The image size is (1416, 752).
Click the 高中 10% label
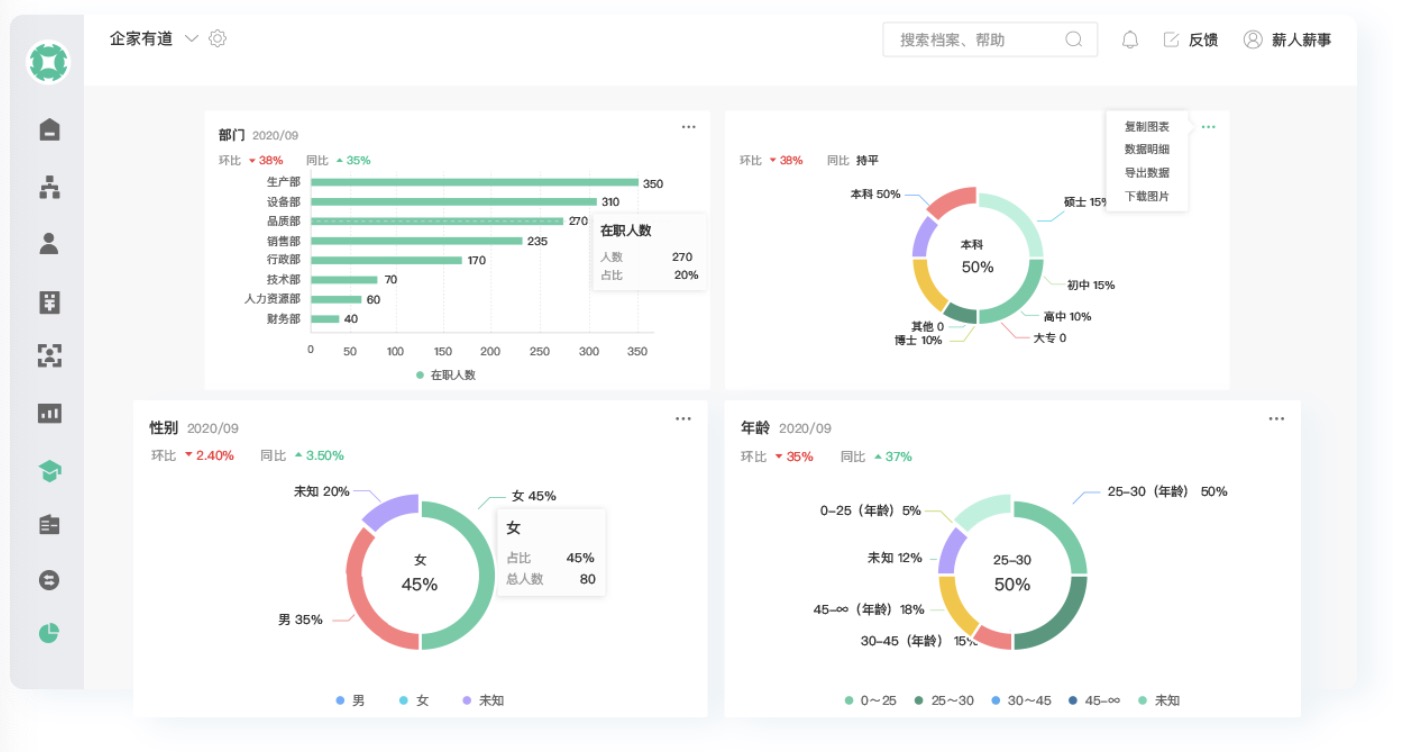coord(1067,316)
